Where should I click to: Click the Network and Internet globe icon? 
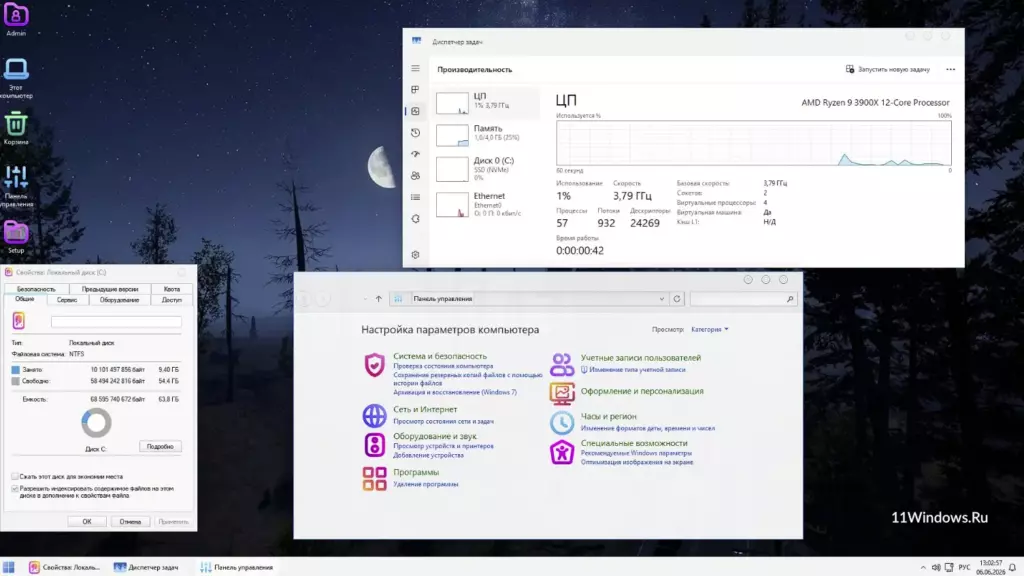pos(374,415)
